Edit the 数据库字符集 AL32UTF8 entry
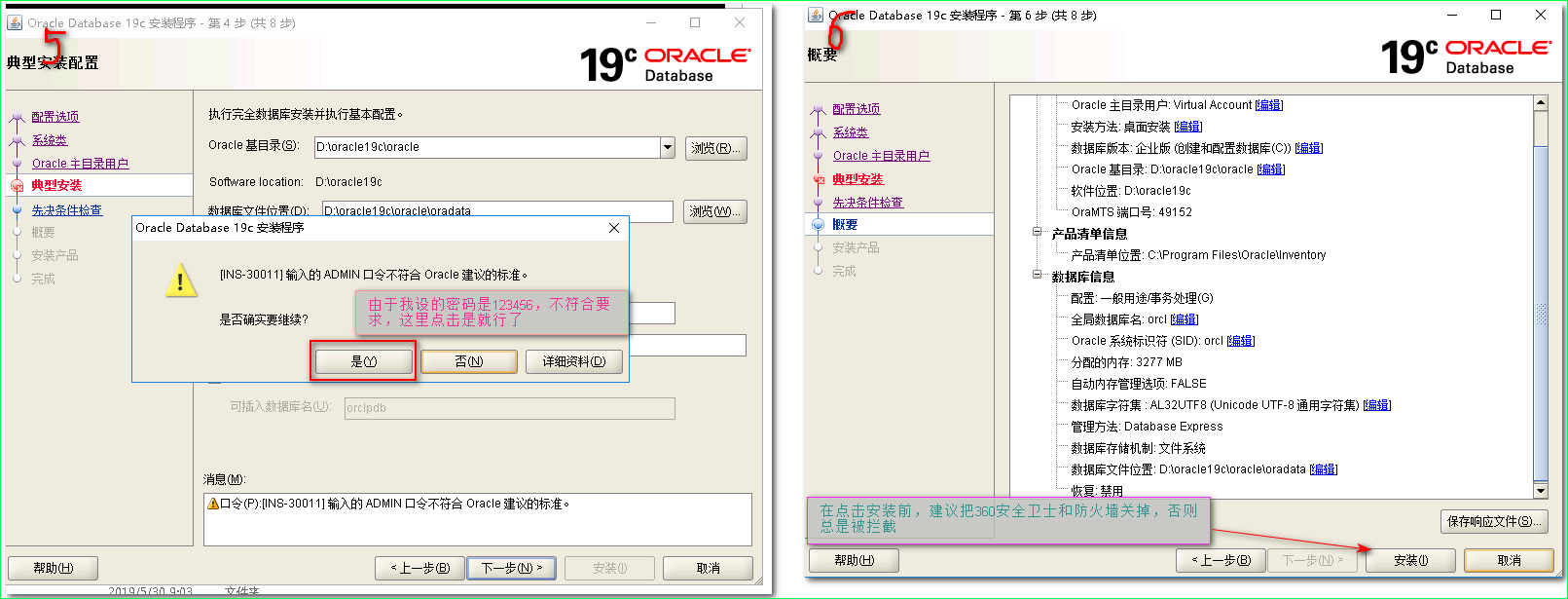Screen dimensions: 1568x599 [1377, 405]
